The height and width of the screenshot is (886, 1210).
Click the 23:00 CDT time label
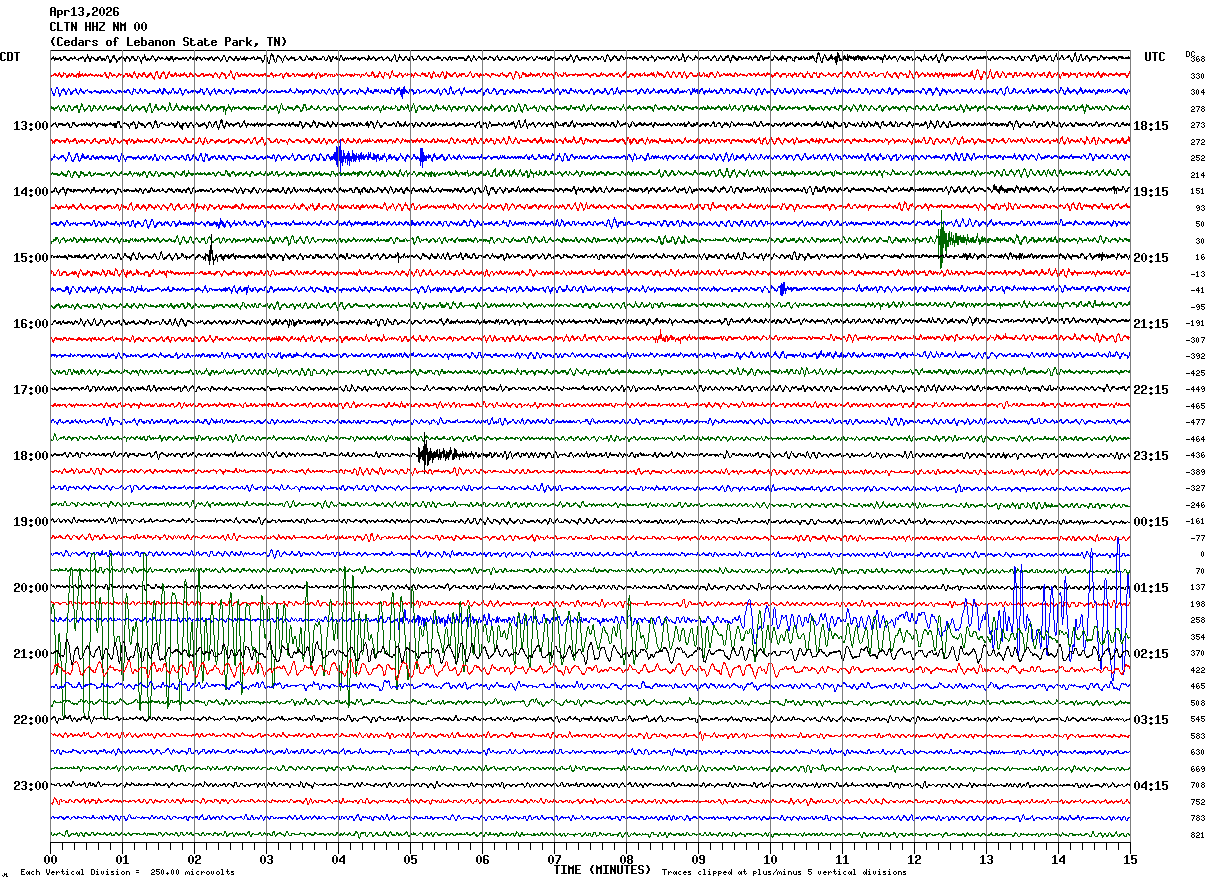[x=30, y=785]
